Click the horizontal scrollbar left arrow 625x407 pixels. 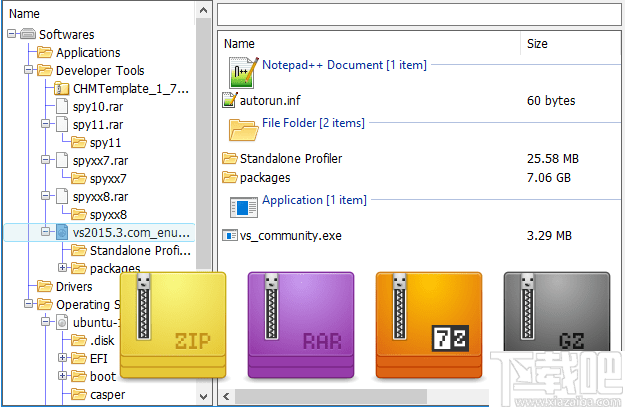226,397
